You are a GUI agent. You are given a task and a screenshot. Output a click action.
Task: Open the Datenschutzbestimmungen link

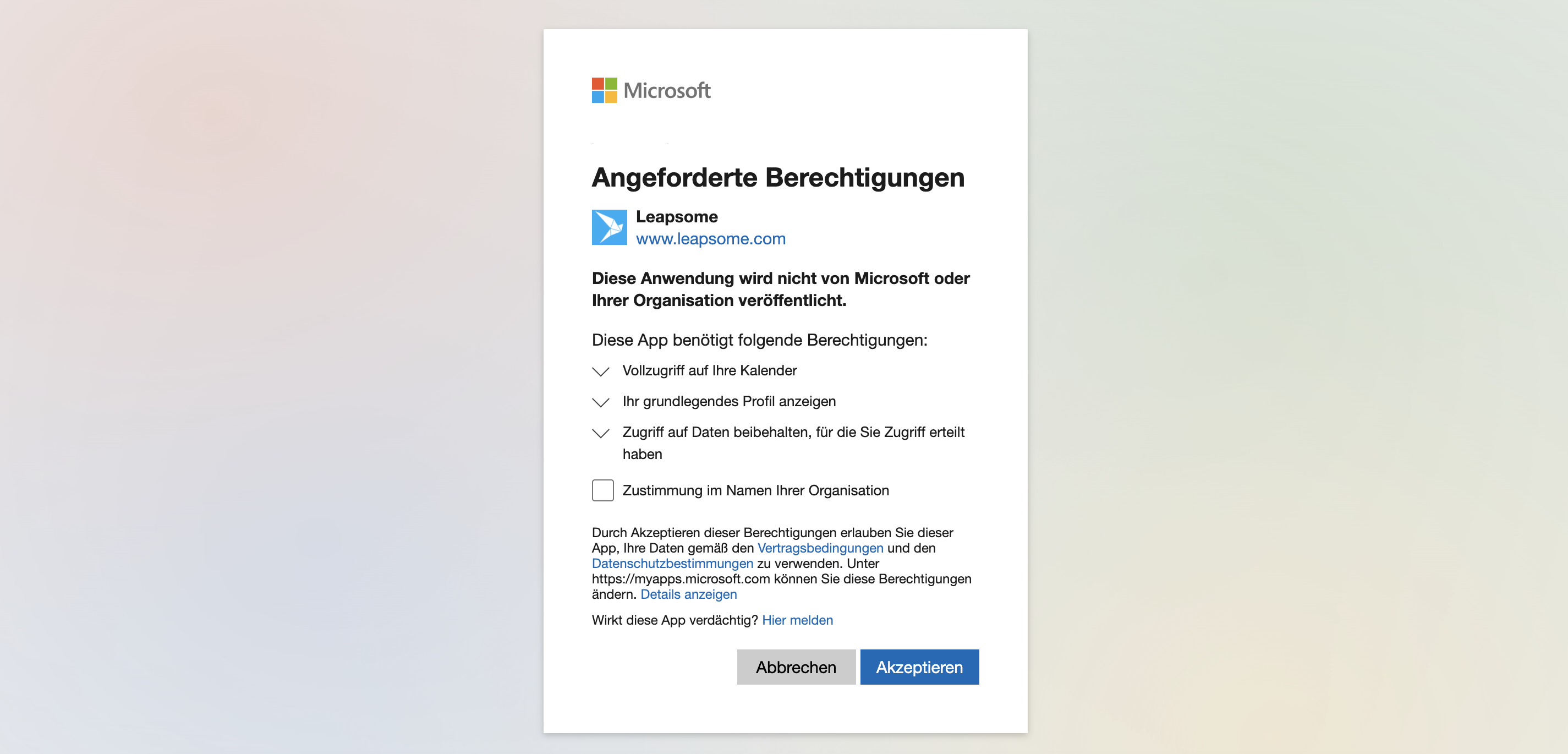pos(672,564)
